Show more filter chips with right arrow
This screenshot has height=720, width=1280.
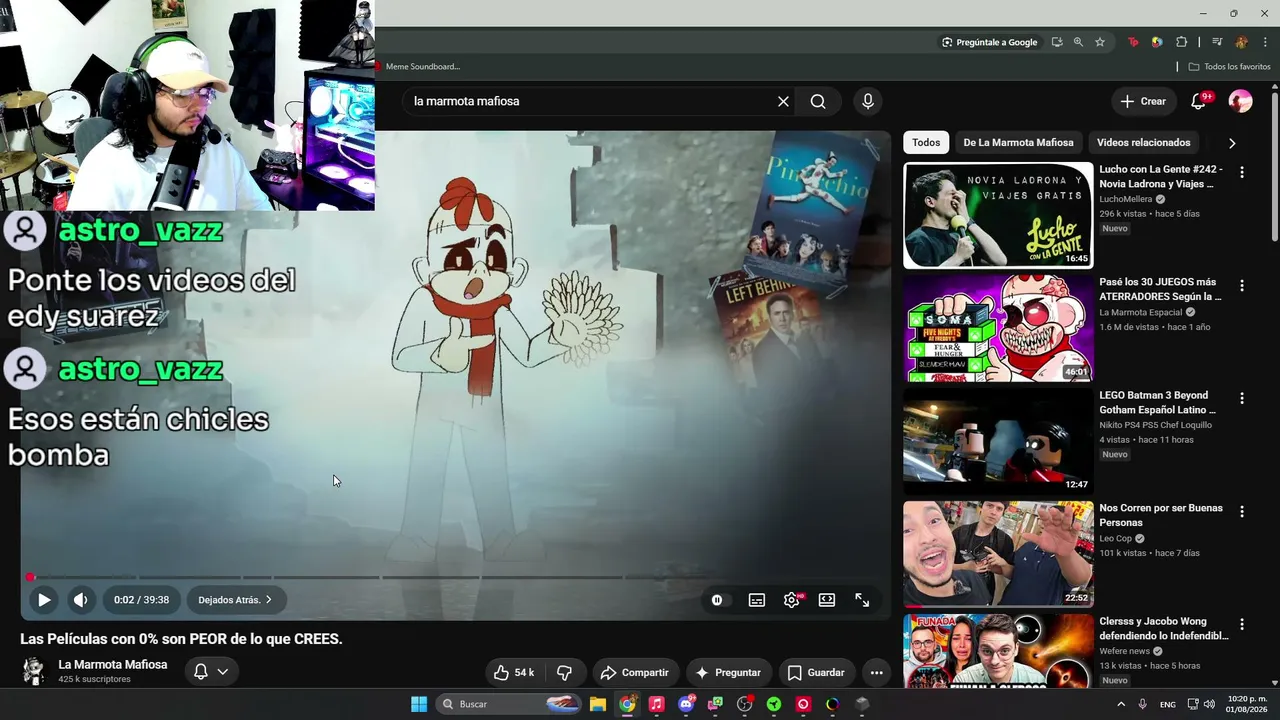point(1232,143)
